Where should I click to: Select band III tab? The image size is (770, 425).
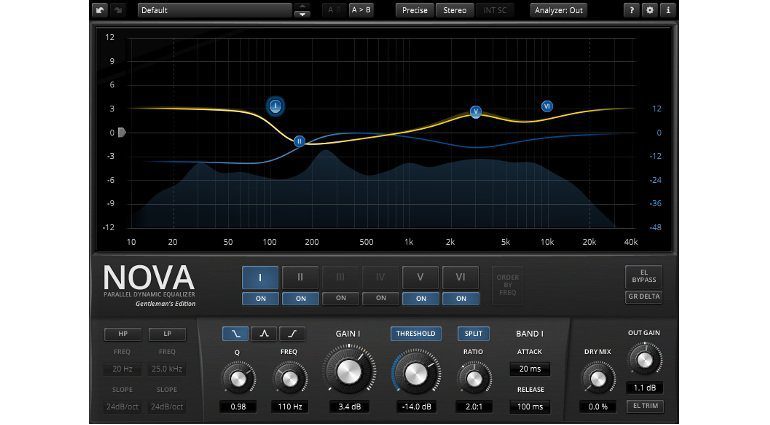(340, 278)
